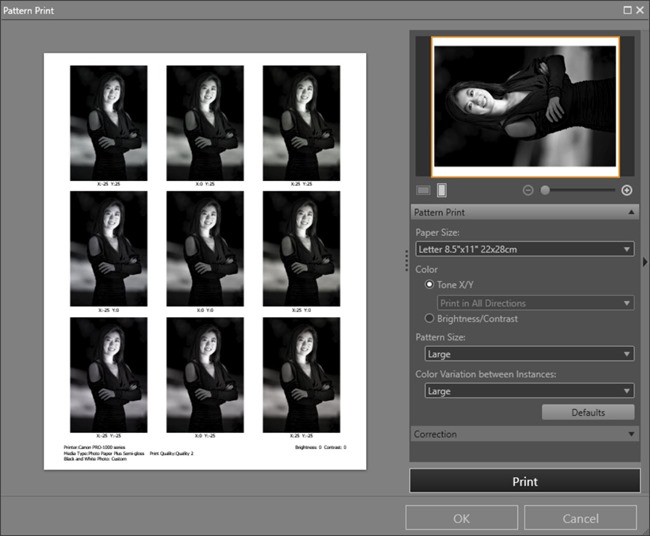Select pattern thumbnail labeled X:-25 Y:0
Viewport: 650px width, 536px height.
pos(109,249)
